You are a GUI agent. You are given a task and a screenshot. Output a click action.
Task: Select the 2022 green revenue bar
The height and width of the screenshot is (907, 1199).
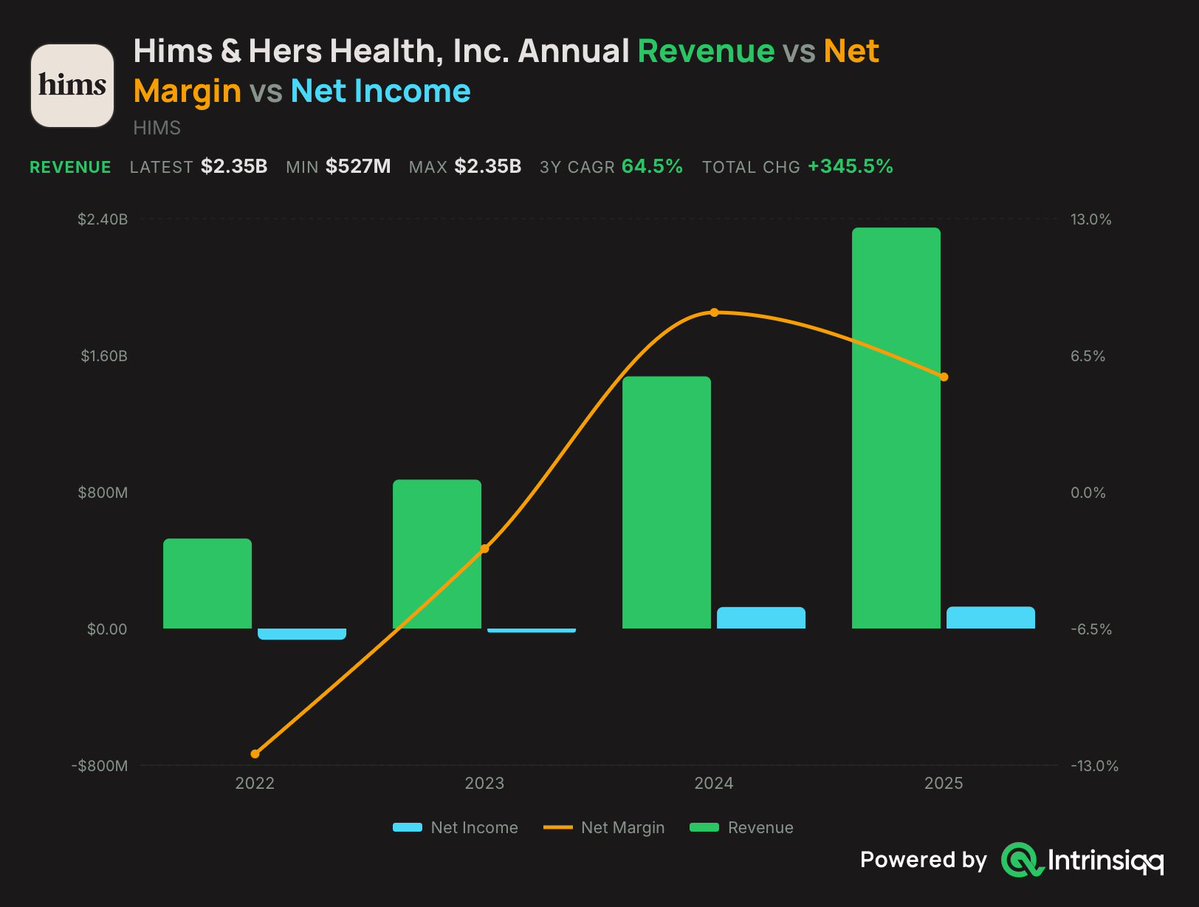(207, 584)
